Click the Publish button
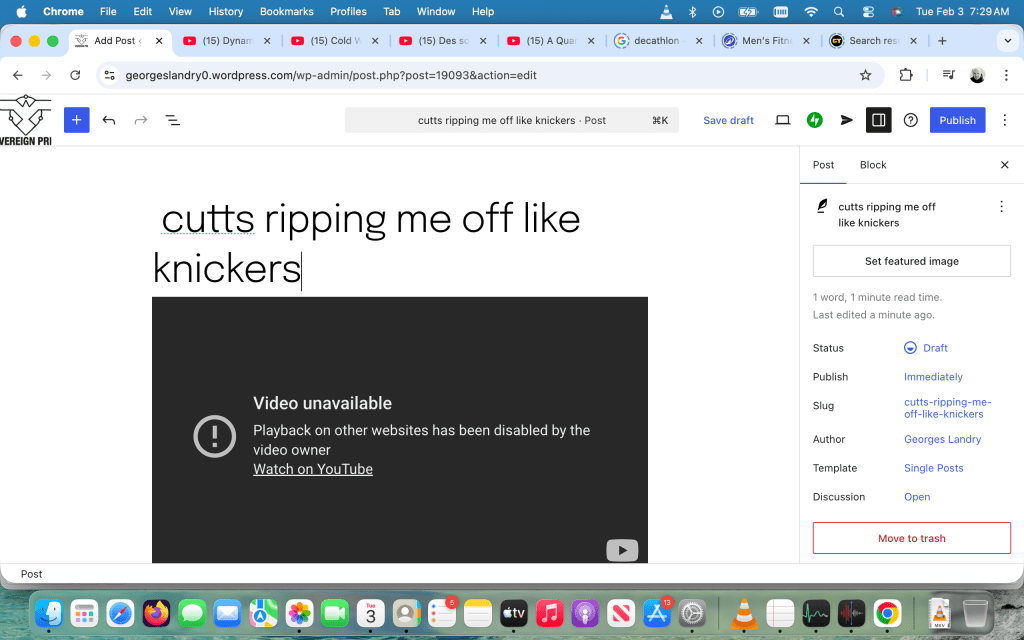1024x640 pixels. [957, 120]
